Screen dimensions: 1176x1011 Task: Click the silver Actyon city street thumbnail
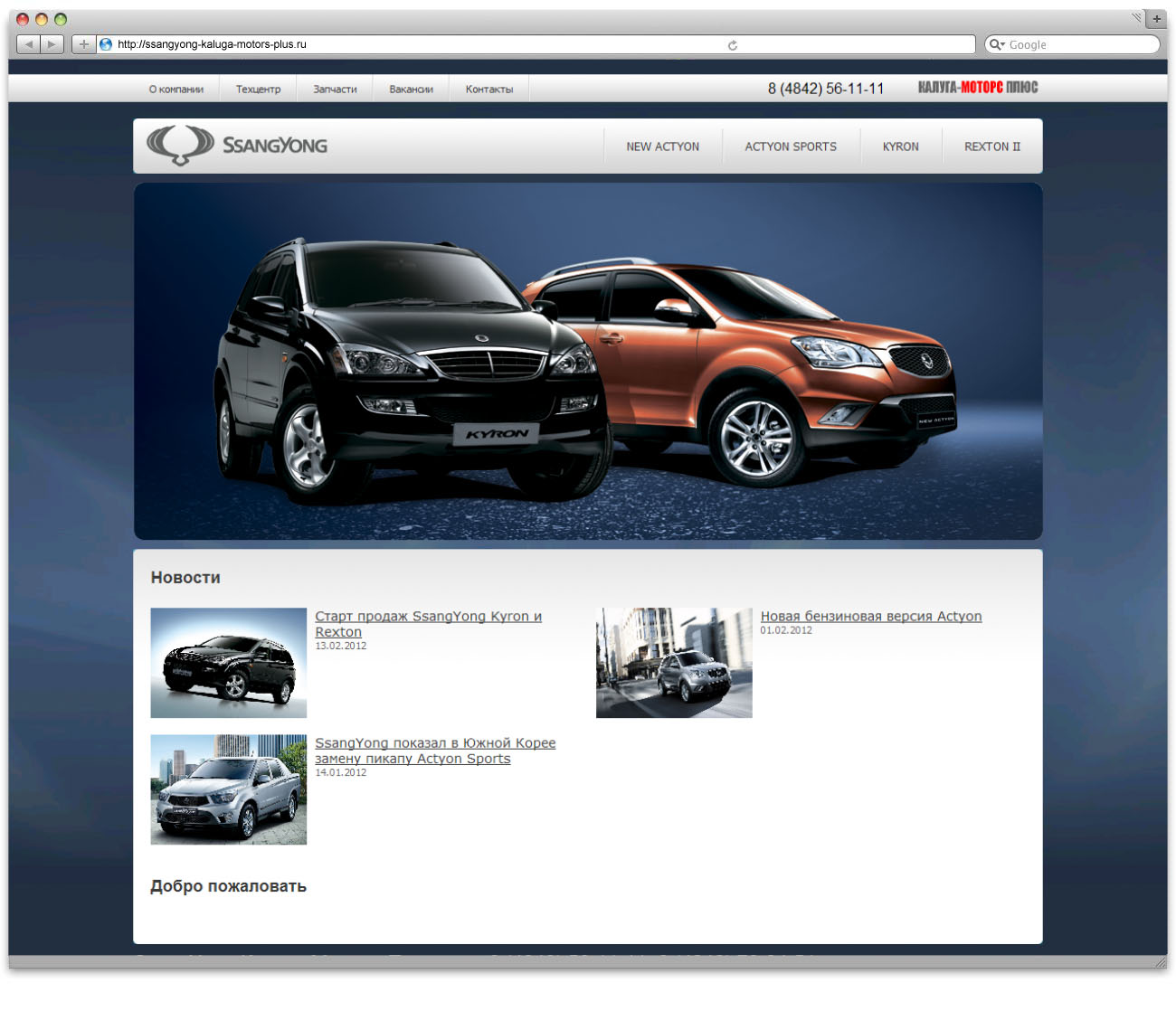(674, 663)
